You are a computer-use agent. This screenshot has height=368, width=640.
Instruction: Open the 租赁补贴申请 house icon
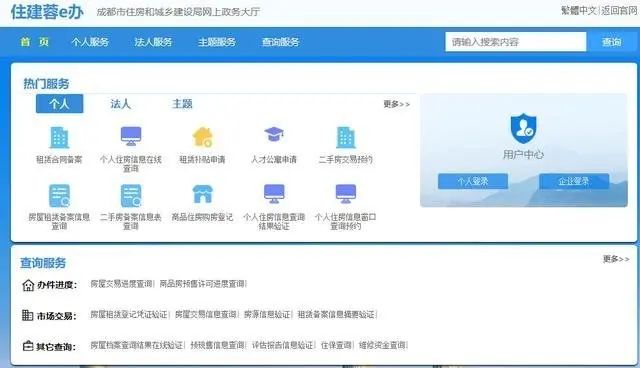pos(203,137)
